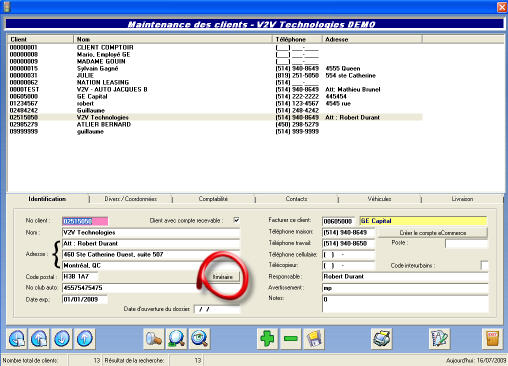The height and width of the screenshot is (366, 508).
Task: Select the CLIENT COMPTOIR row
Action: (215, 47)
